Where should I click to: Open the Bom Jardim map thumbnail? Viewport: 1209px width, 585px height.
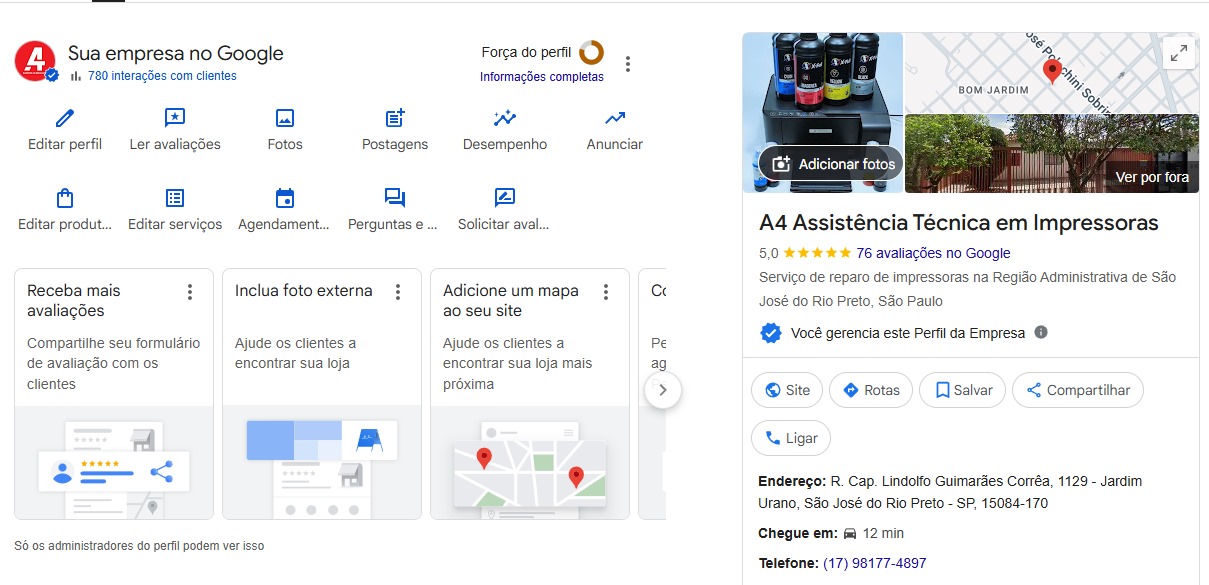coord(1052,72)
